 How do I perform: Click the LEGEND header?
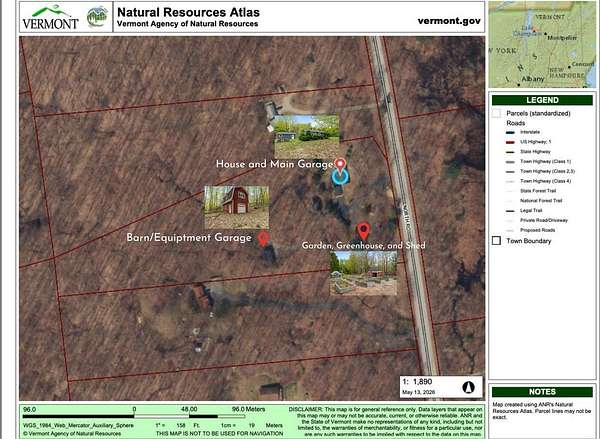pos(542,100)
